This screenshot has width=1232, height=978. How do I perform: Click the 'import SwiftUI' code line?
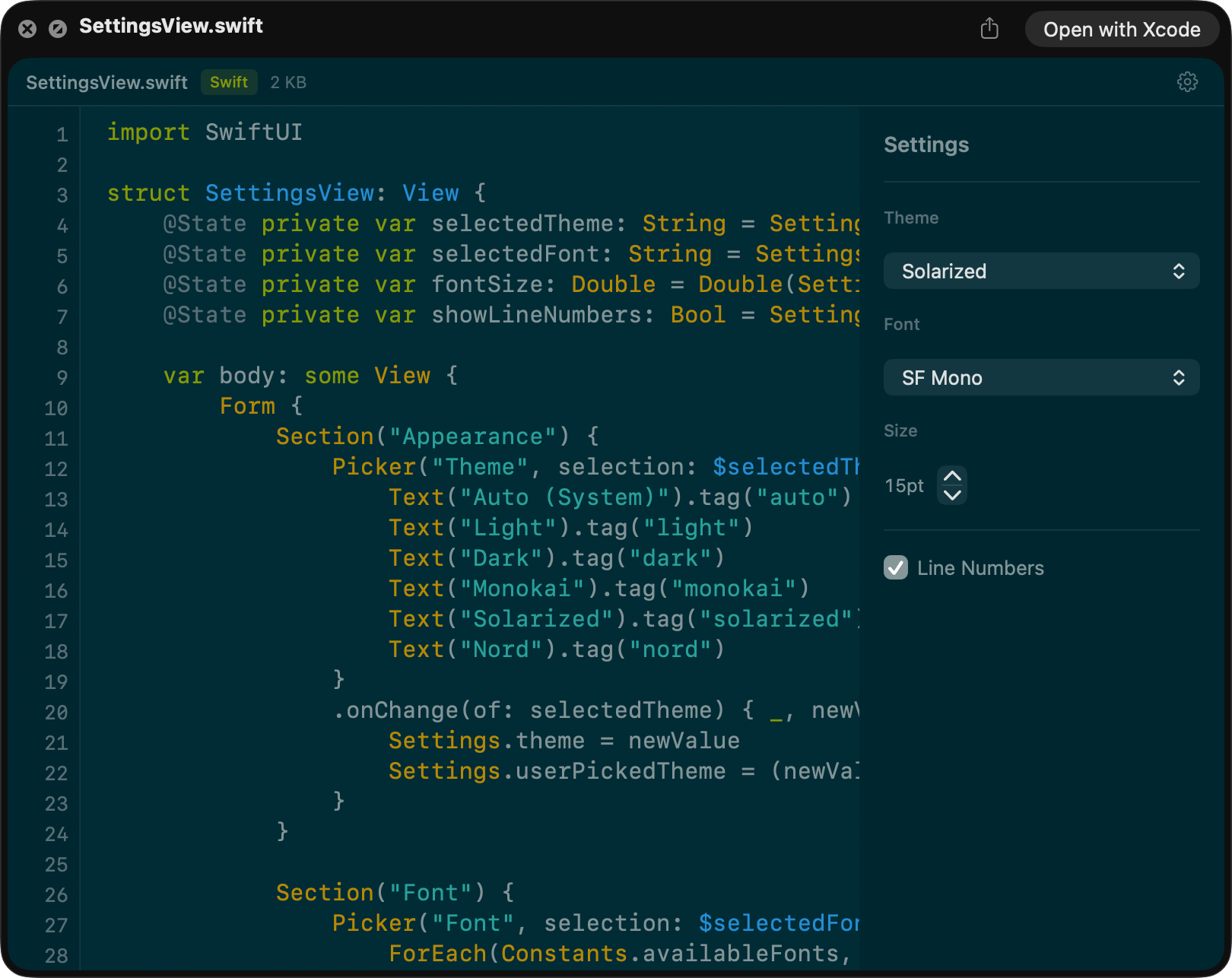(x=205, y=132)
